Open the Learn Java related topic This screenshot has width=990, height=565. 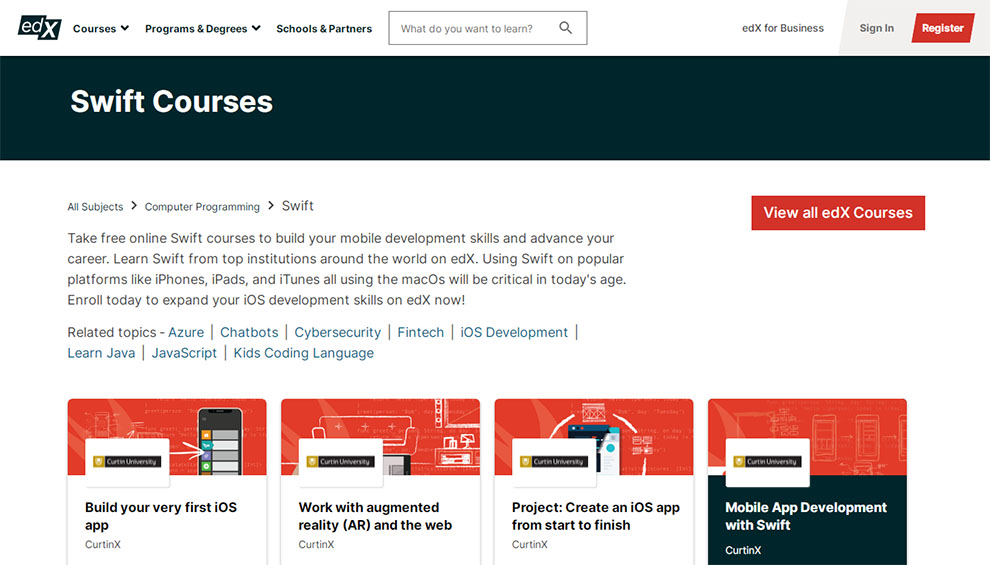101,353
